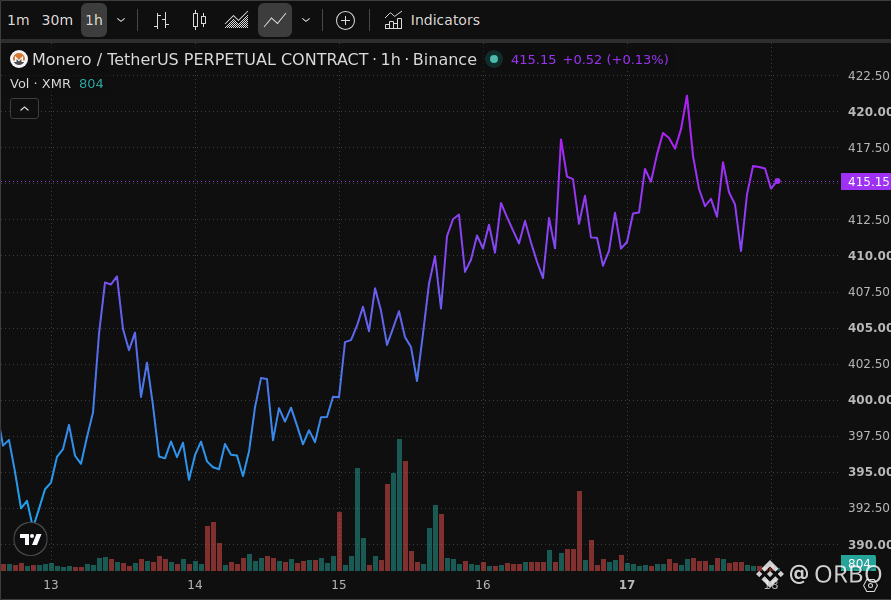This screenshot has height=600, width=891.
Task: Click the 410.00 price axis label
Action: 869,256
